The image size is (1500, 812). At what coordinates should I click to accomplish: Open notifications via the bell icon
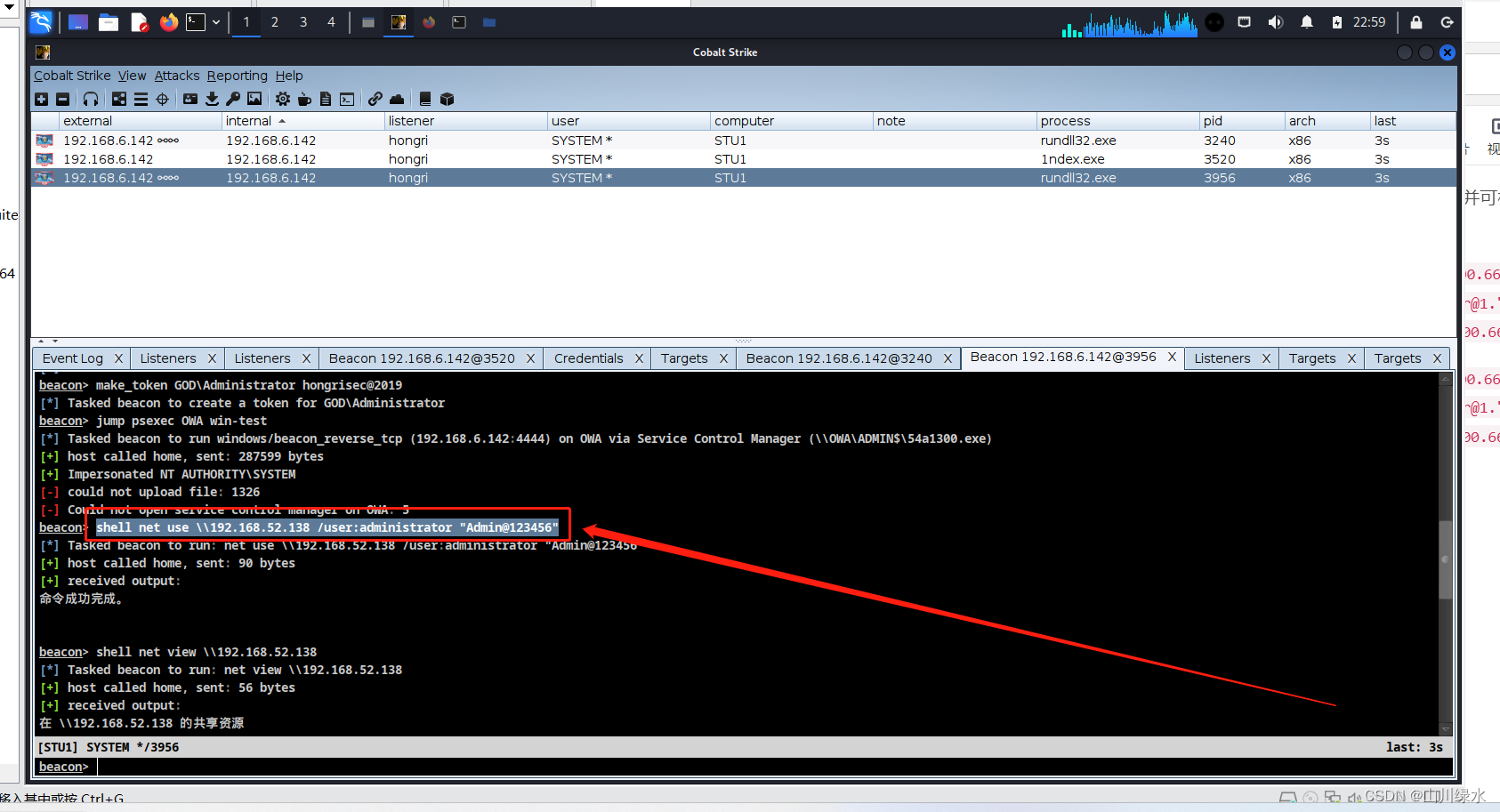coord(1307,22)
